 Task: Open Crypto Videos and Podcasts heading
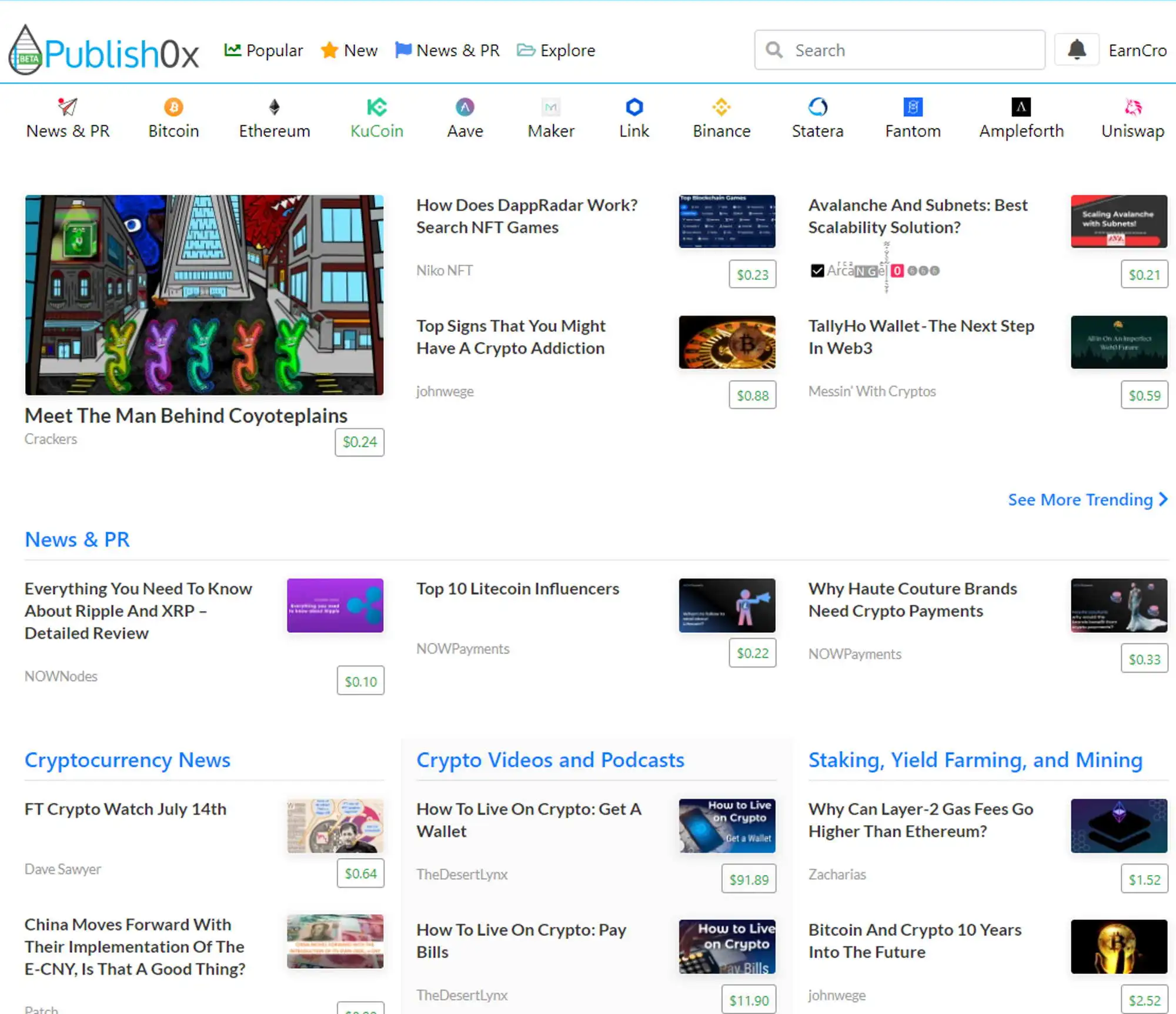550,760
